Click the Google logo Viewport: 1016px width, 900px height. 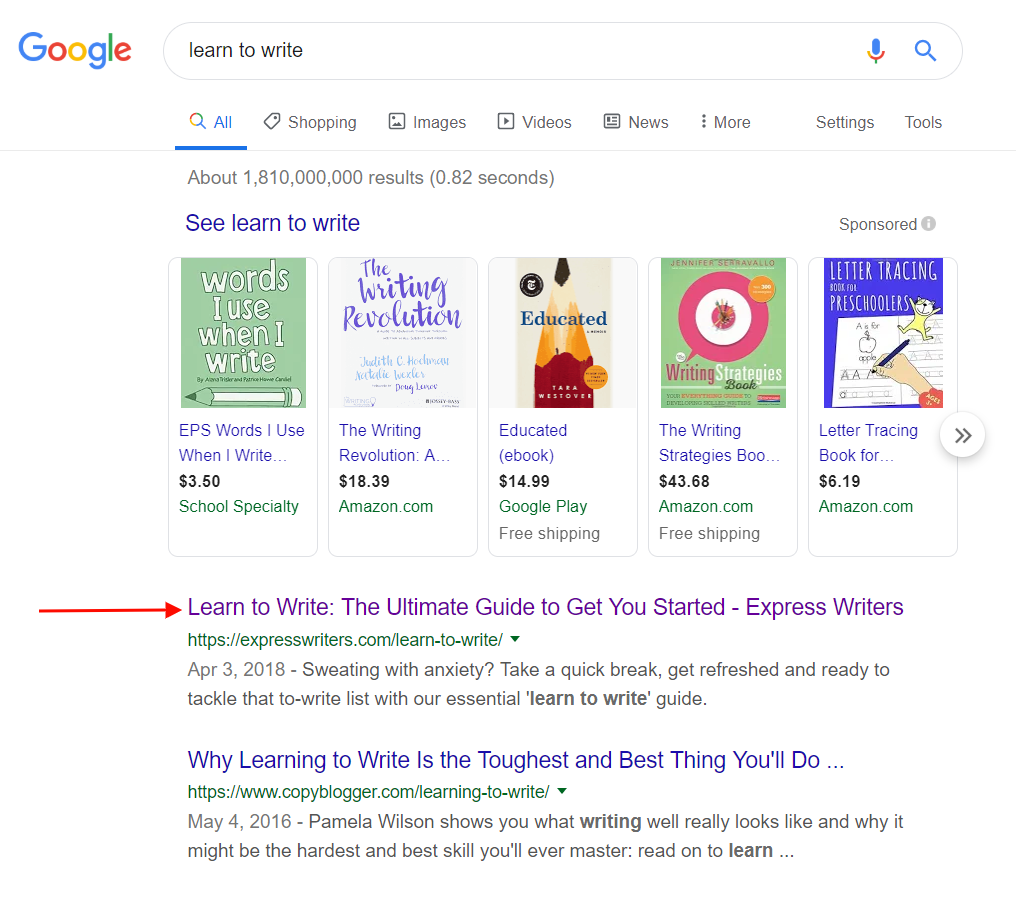(x=75, y=50)
